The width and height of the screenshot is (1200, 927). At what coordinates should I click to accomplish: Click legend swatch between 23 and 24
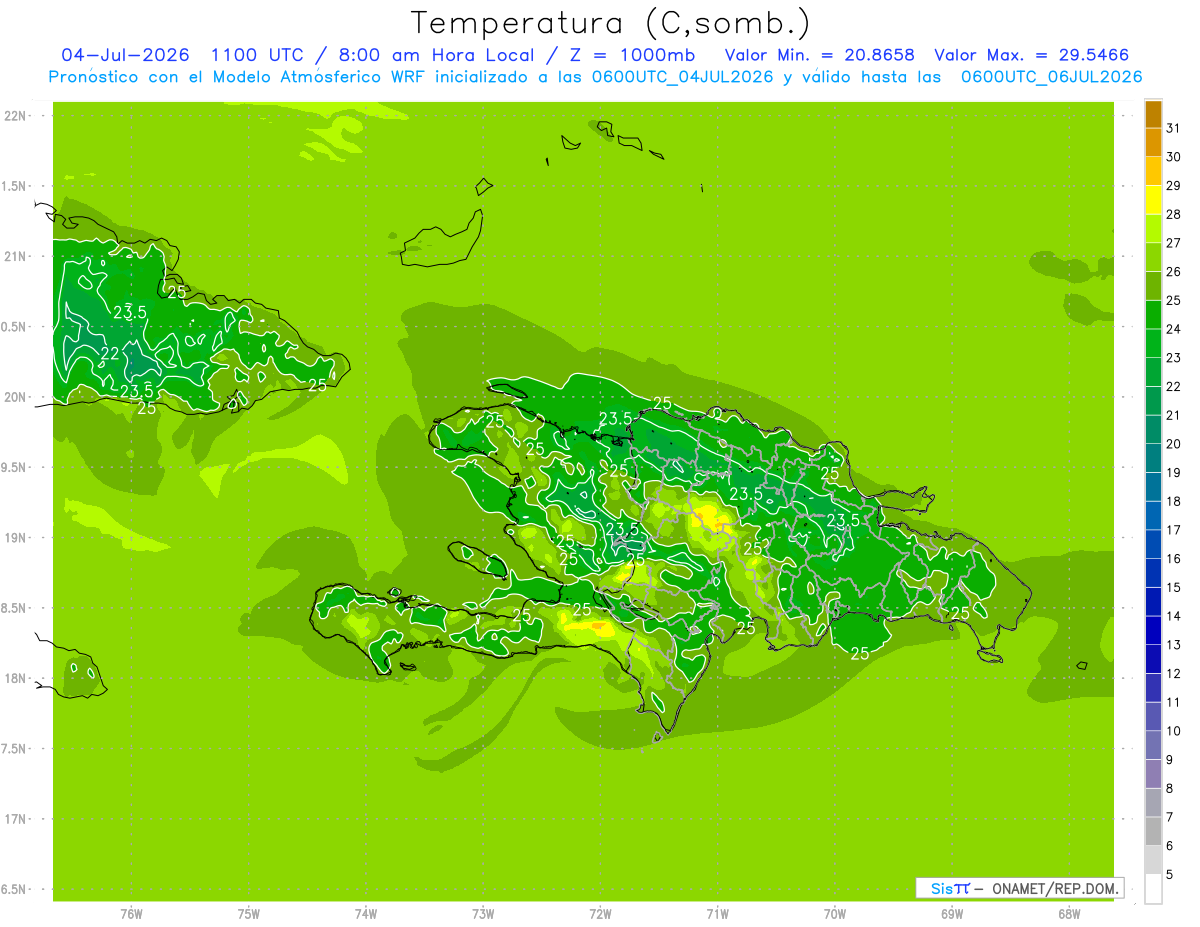(1153, 343)
